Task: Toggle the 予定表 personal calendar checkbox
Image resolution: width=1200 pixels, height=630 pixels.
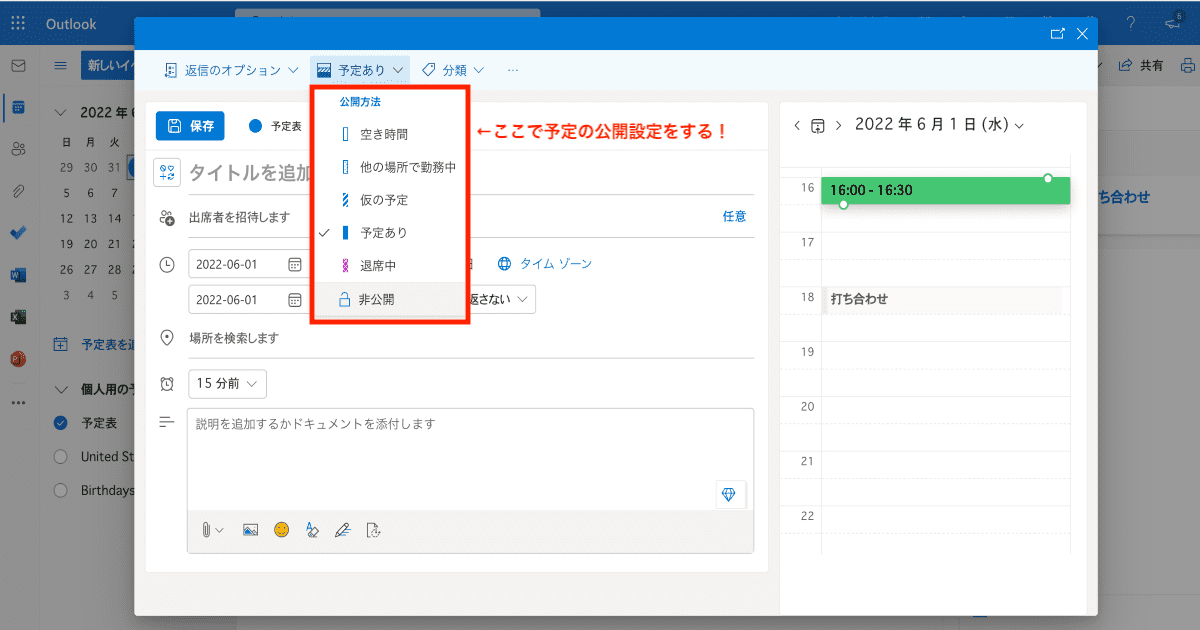Action: [x=60, y=422]
